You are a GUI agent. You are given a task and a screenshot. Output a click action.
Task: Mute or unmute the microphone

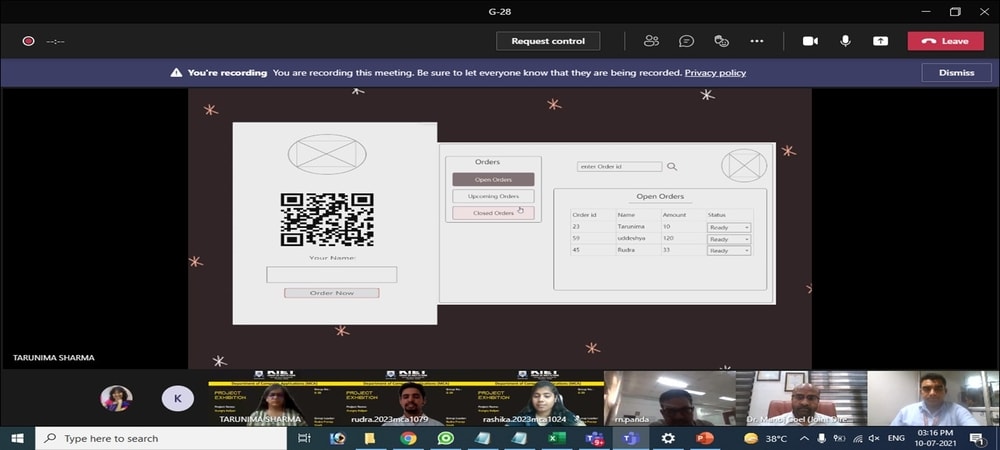tap(845, 41)
